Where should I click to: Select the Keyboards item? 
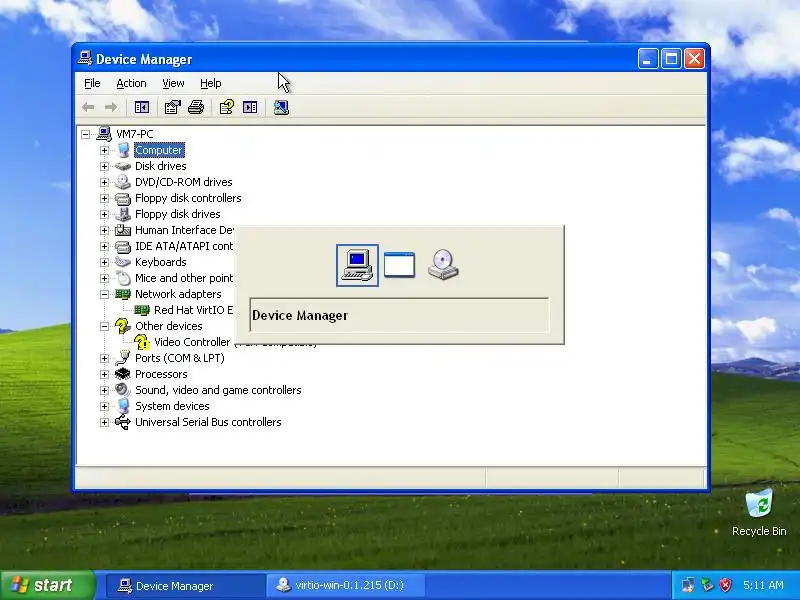point(160,262)
